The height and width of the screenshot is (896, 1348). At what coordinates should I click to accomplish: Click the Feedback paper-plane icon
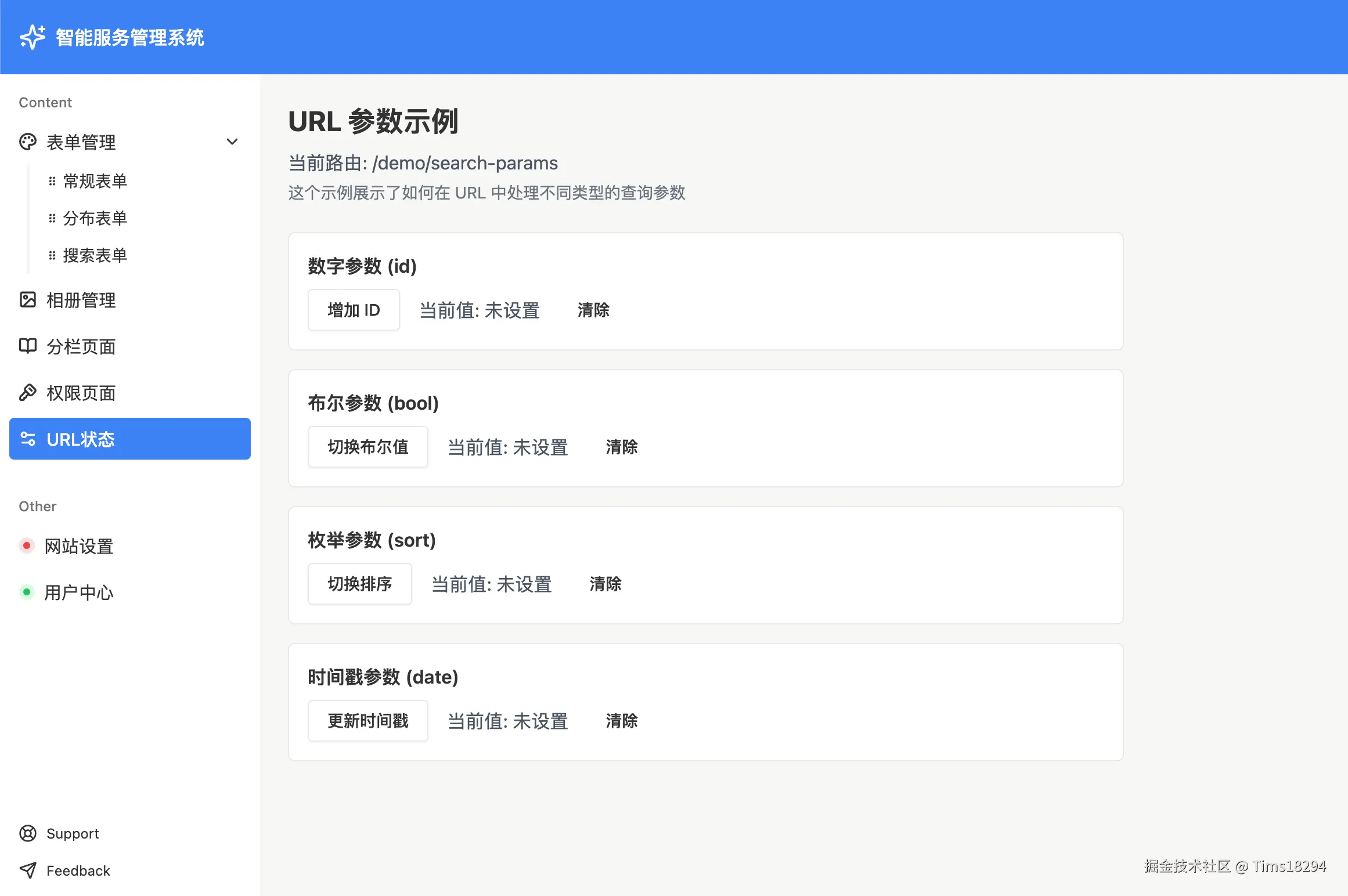[x=27, y=870]
